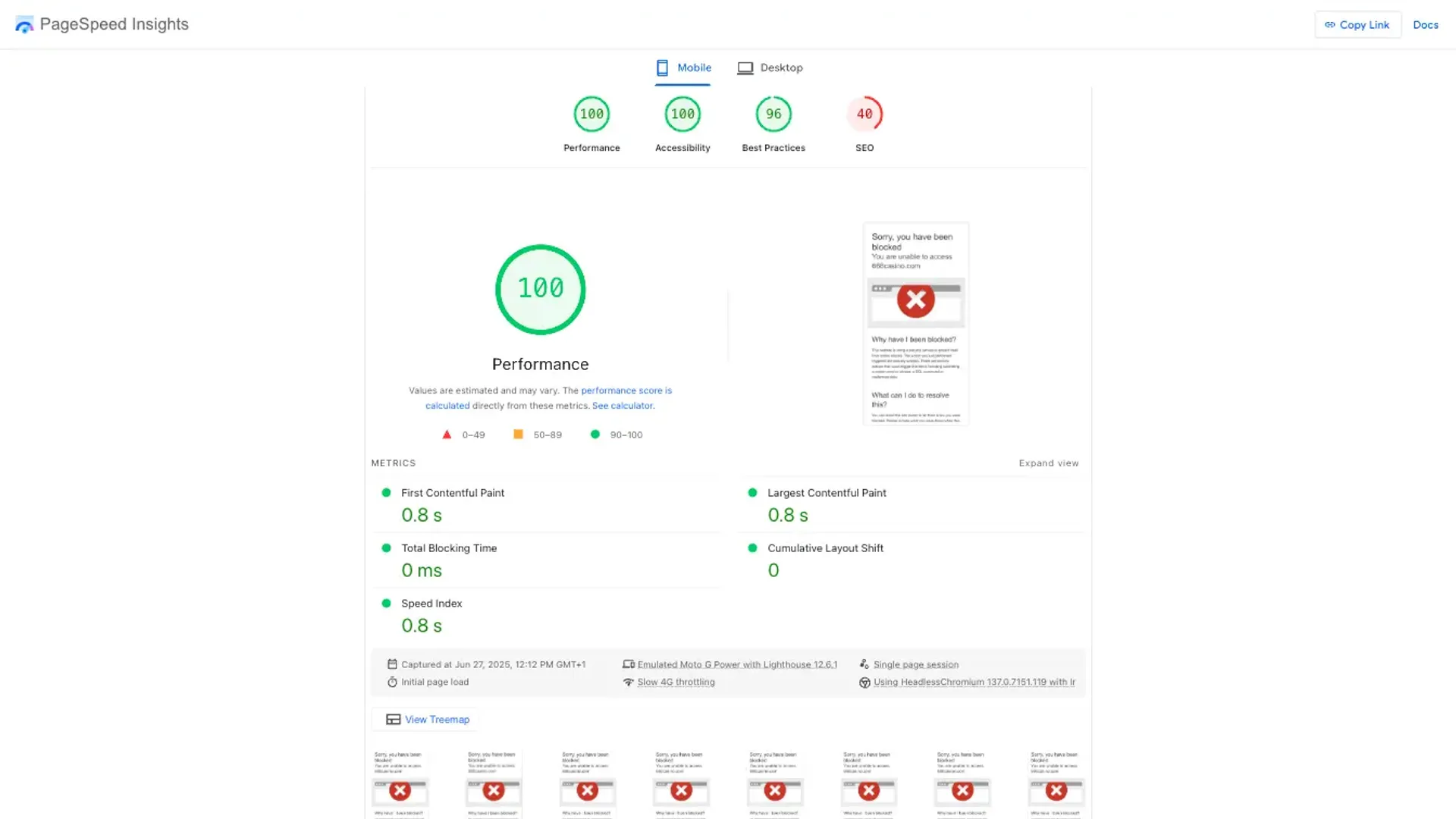Click the 0 ms Total Blocking Time value
The image size is (1456, 819).
422,571
